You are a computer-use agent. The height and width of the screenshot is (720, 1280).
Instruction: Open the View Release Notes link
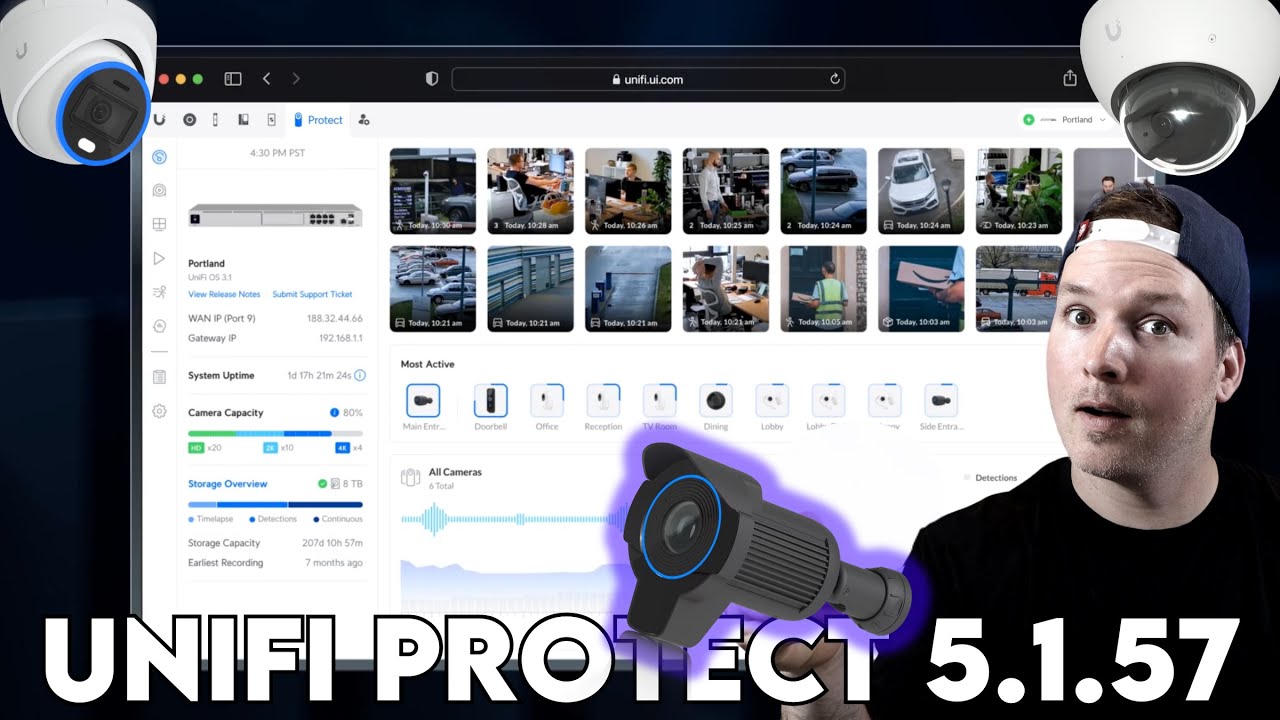pos(224,295)
